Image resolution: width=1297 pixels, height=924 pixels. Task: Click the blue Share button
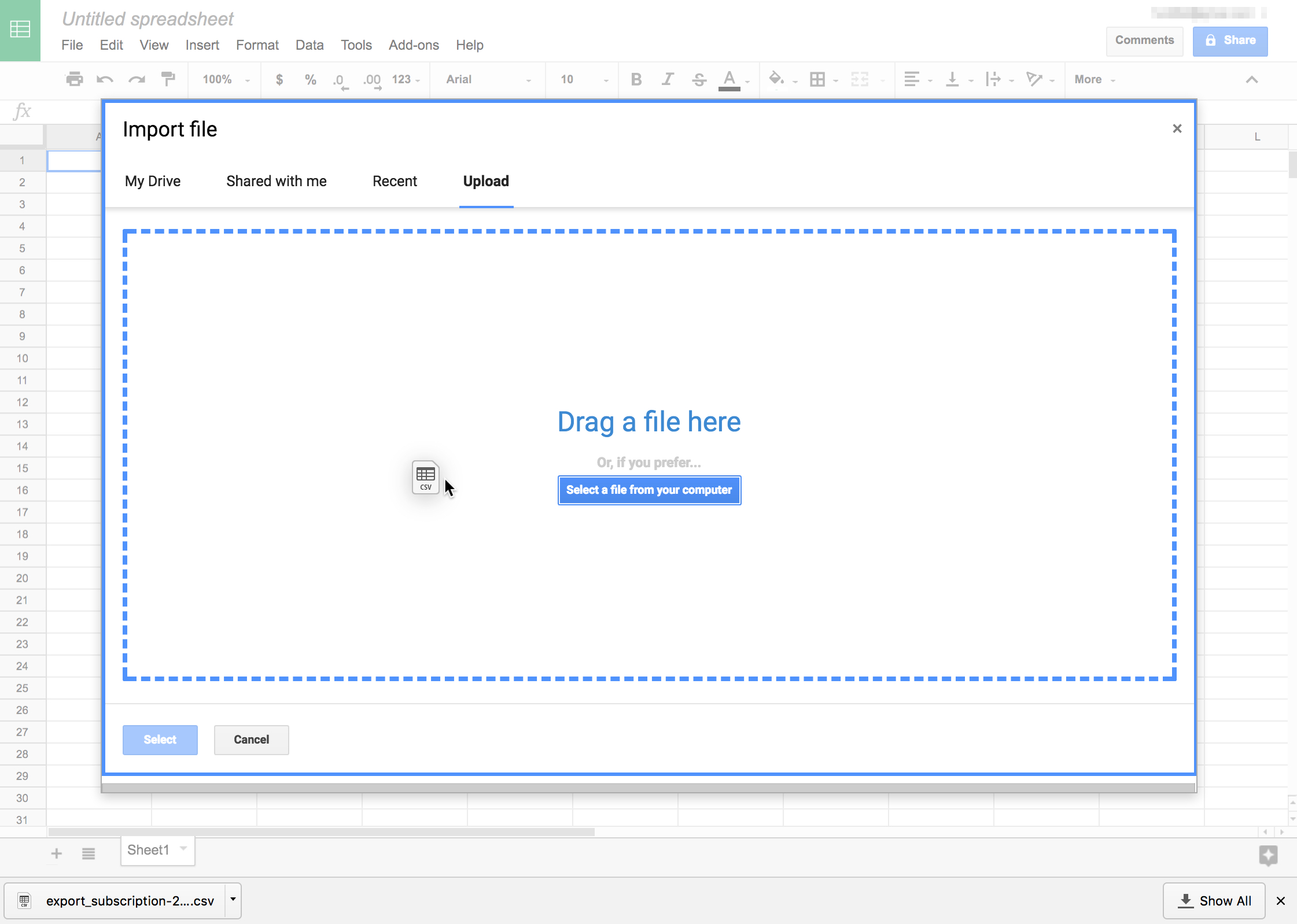click(x=1230, y=40)
